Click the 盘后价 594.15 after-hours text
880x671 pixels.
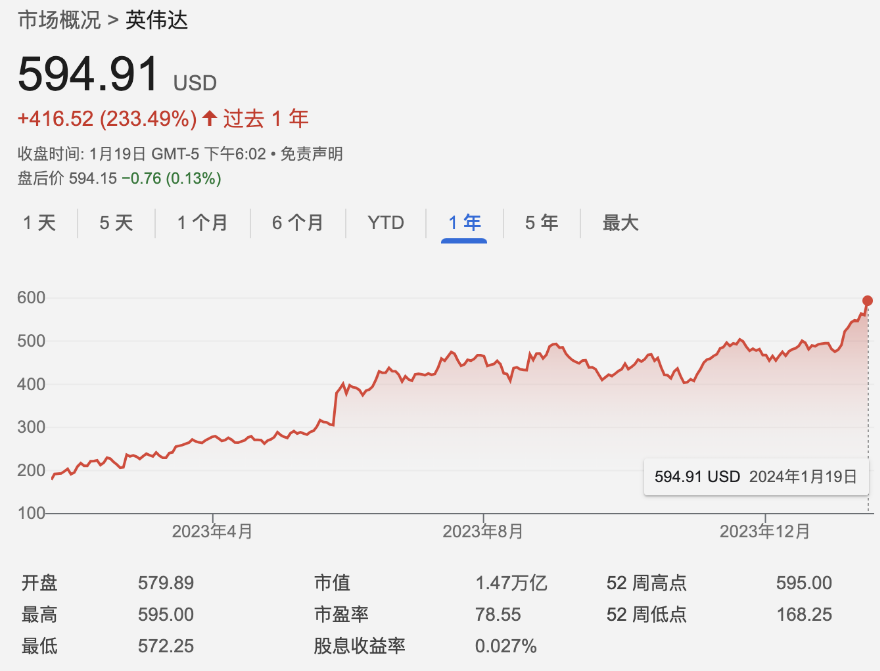tap(67, 178)
